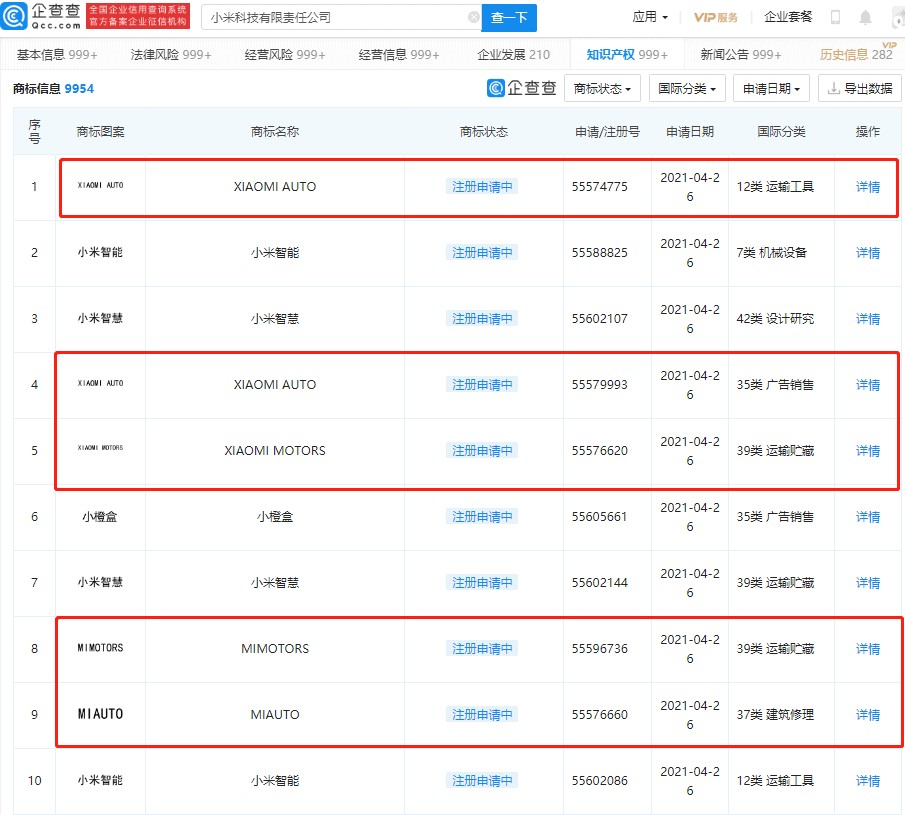Click 7类 机械设备 classification cell
The image size is (905, 815).
pos(772,253)
